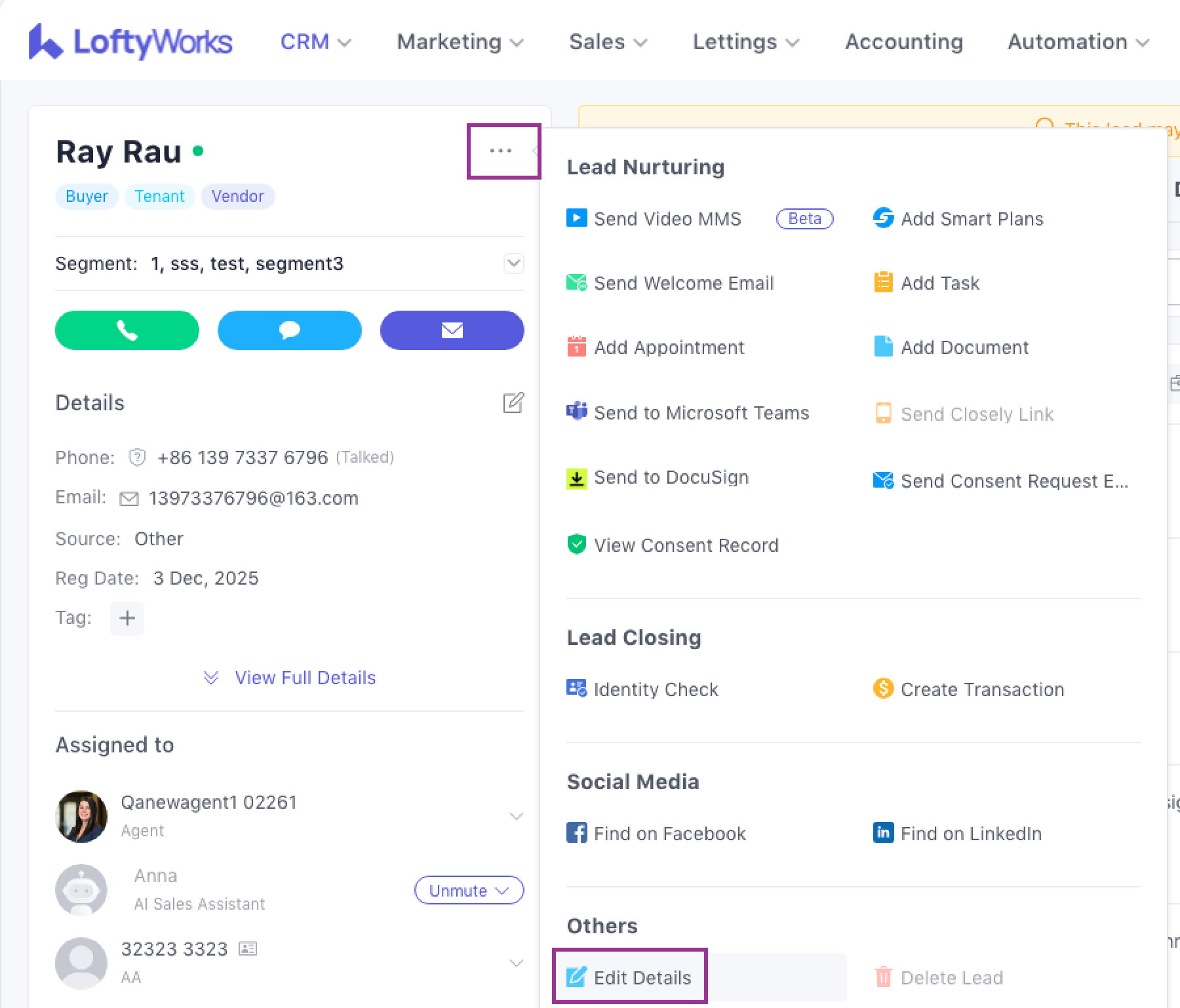
Task: Click View Full Details link
Action: click(305, 678)
